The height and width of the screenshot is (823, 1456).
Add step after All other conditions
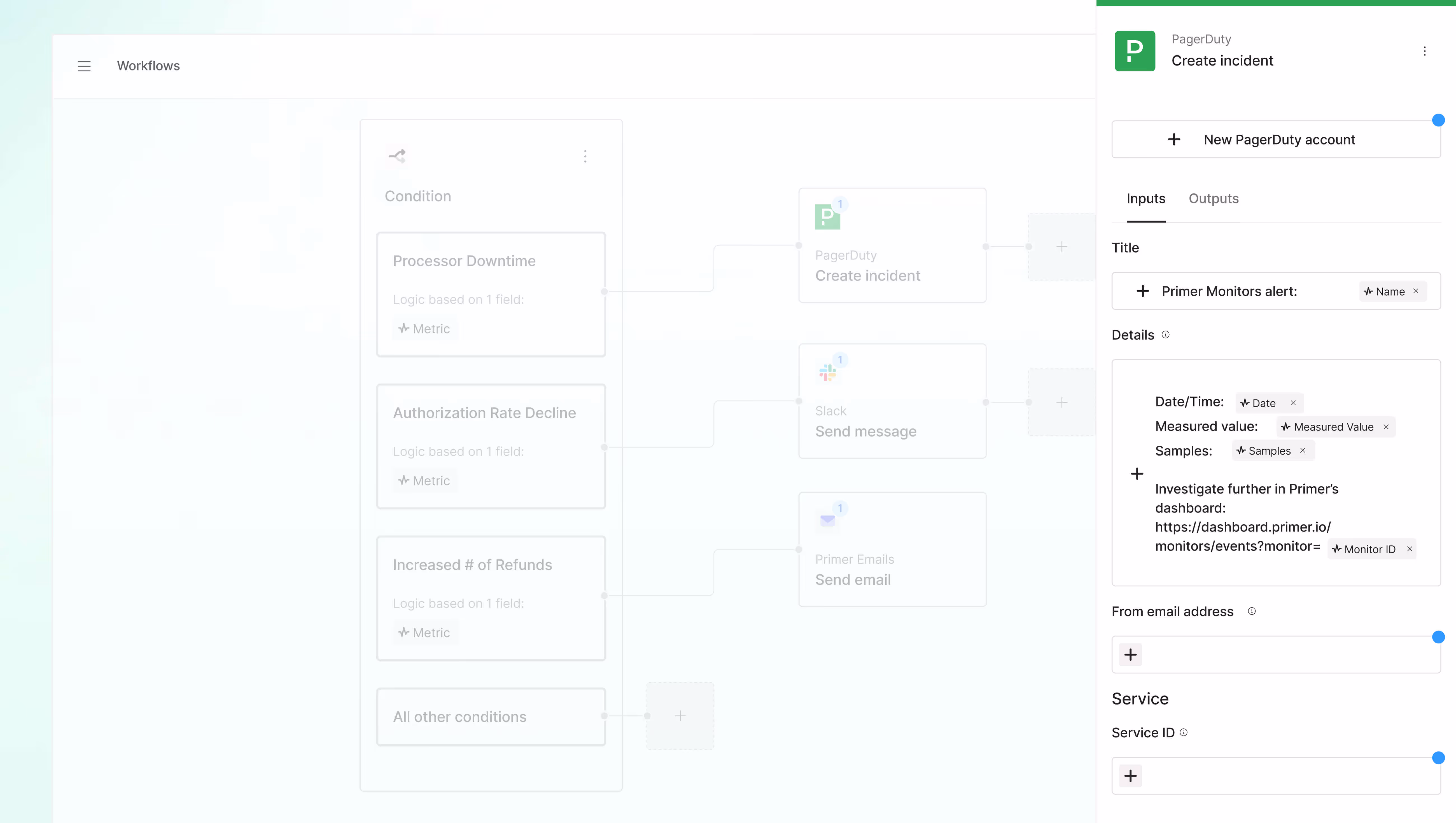pos(680,716)
